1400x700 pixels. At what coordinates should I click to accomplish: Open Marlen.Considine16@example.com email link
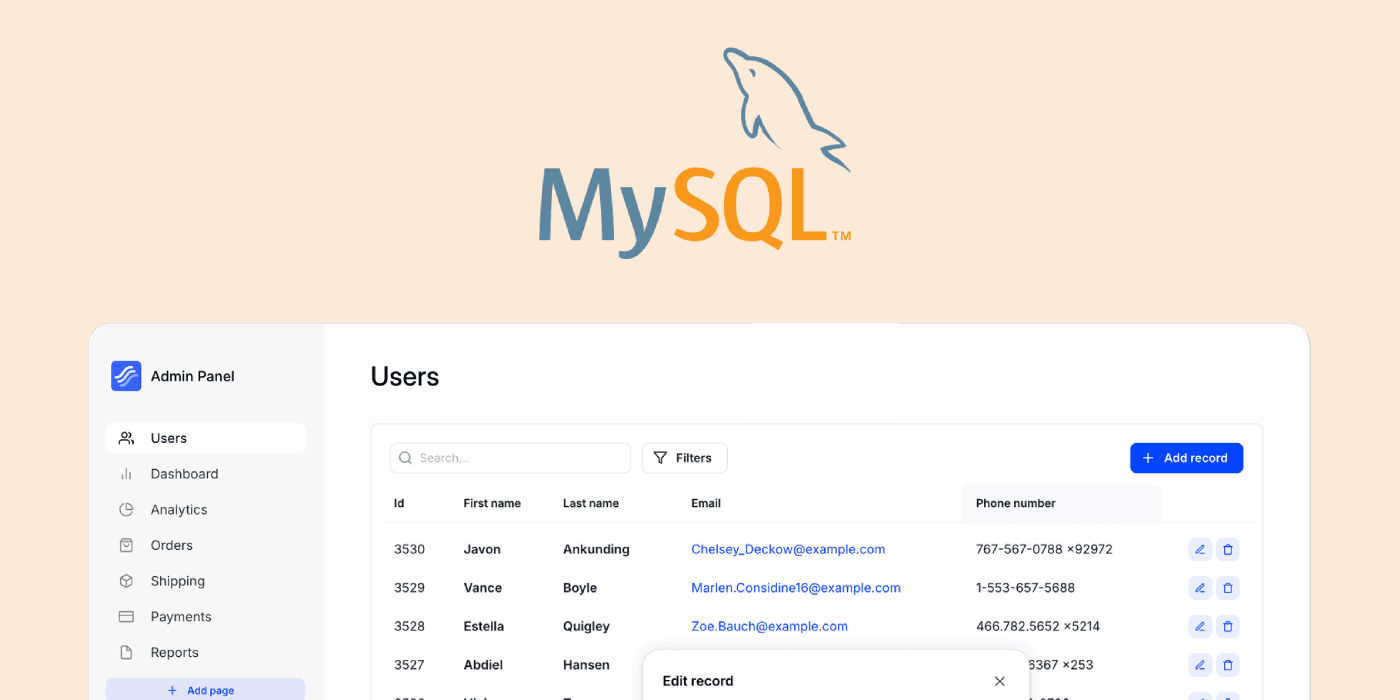point(796,588)
